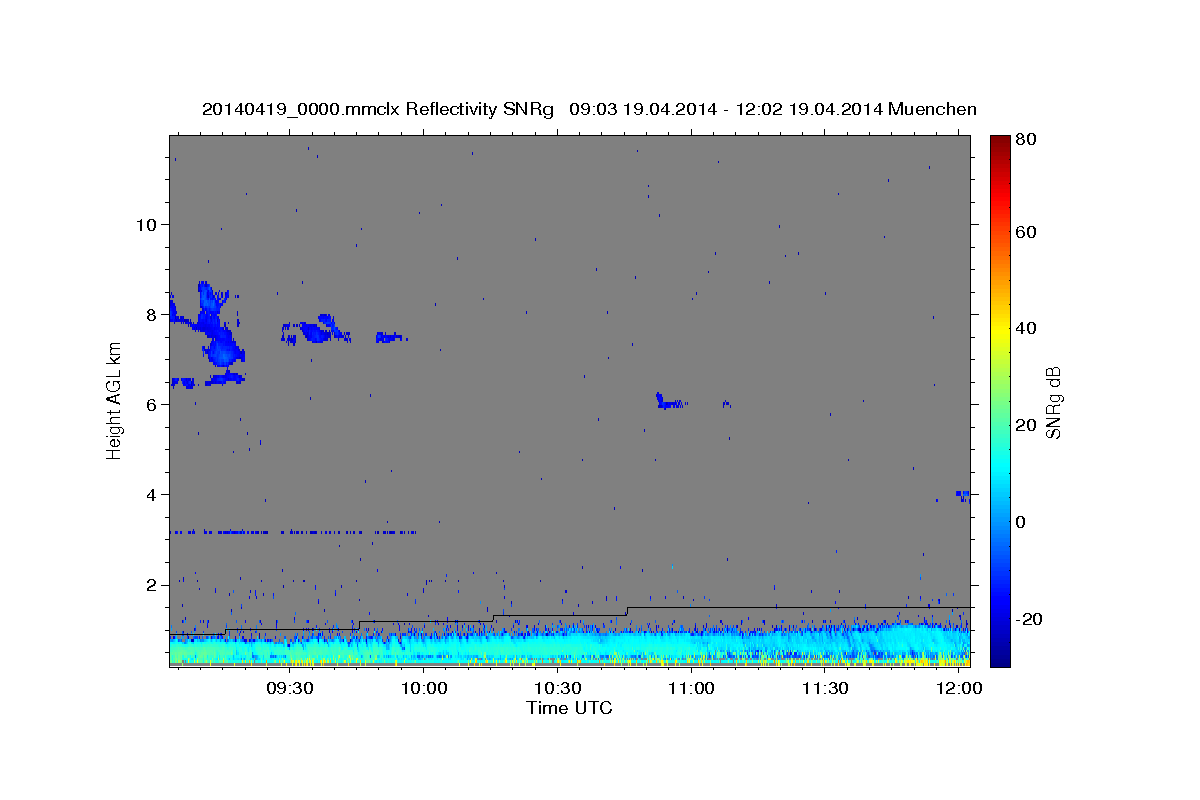Click the 11:00 time tick label
Viewport: 1200px width, 800px height.
(x=691, y=688)
